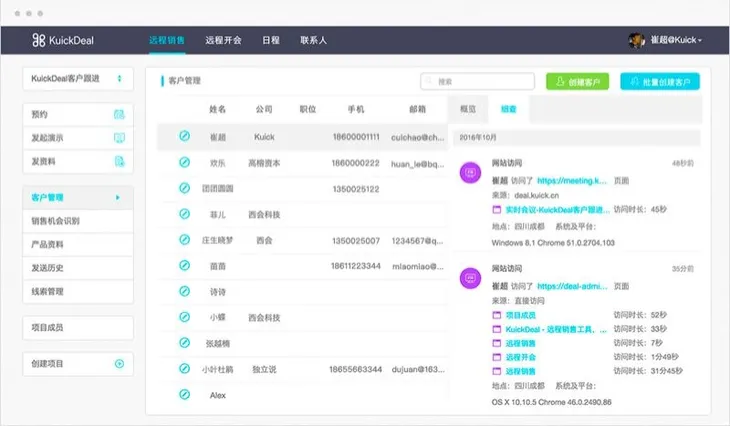This screenshot has height=426, width=730.
Task: Click the edit icon in 欢乐 row
Action: [184, 162]
